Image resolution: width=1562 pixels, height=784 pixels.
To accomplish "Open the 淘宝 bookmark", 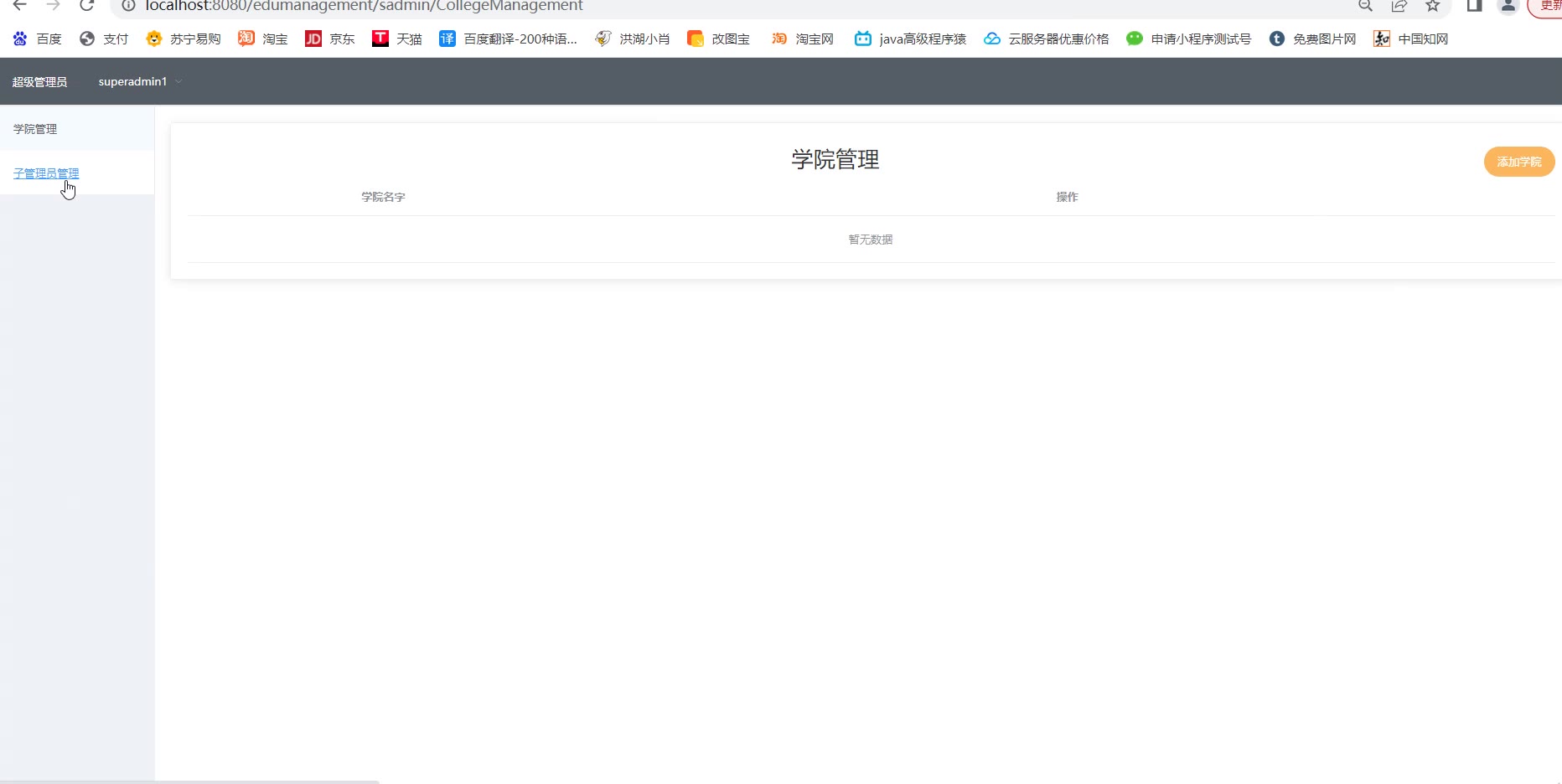I will (262, 39).
